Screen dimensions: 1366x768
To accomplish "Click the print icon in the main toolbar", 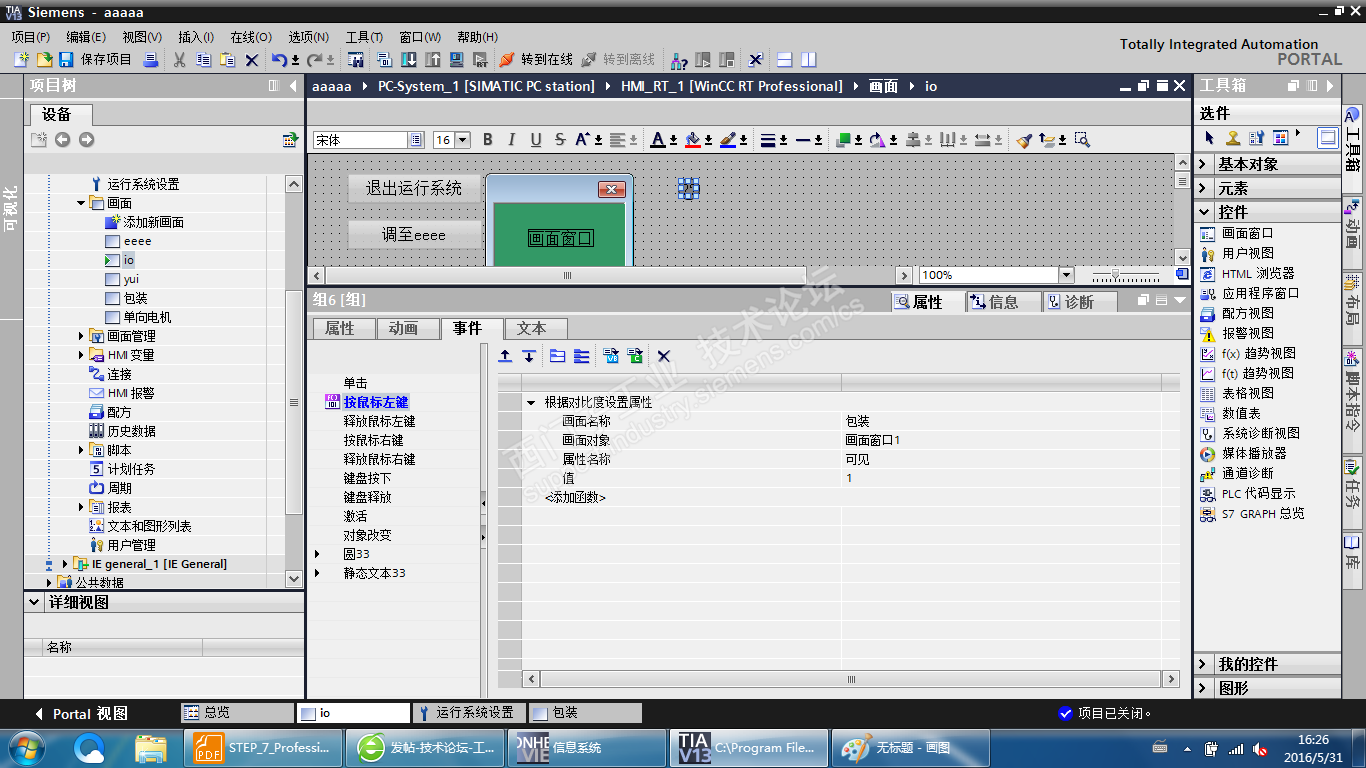I will point(151,60).
